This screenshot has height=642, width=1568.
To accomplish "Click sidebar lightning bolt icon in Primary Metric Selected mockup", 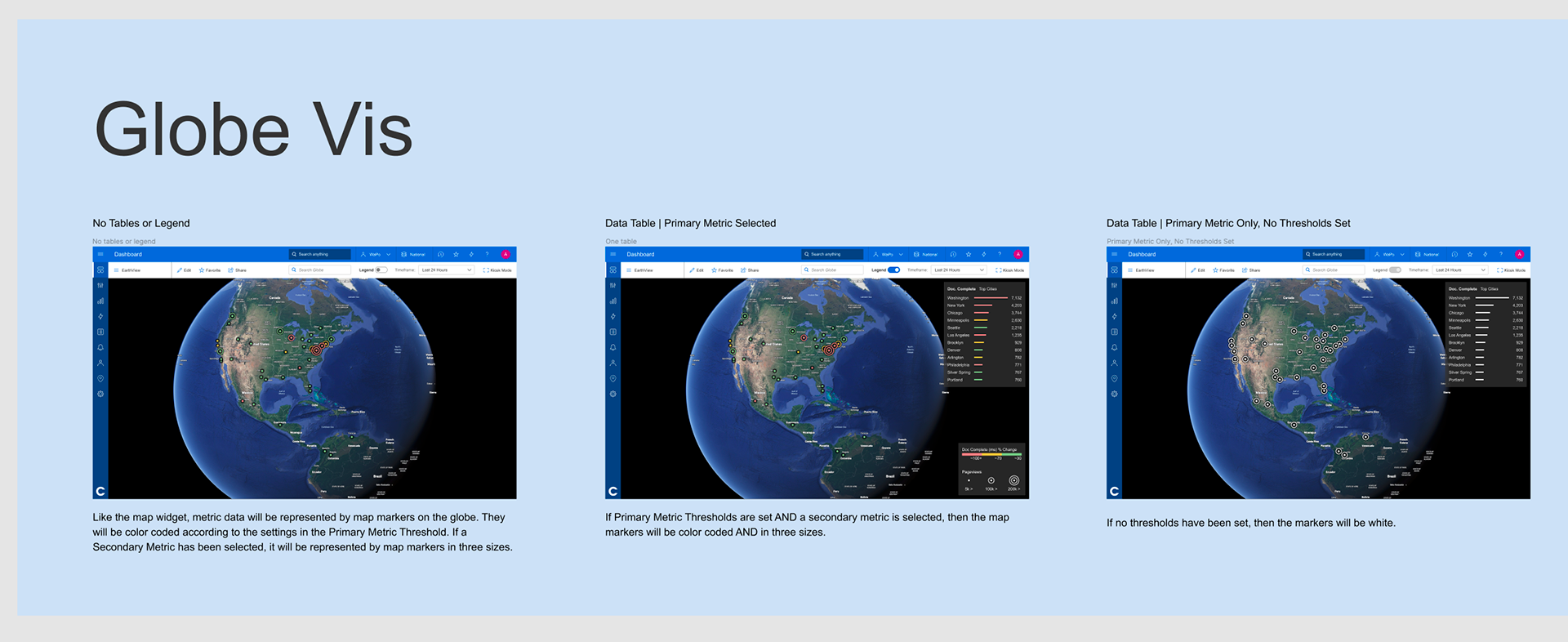I will coord(613,316).
